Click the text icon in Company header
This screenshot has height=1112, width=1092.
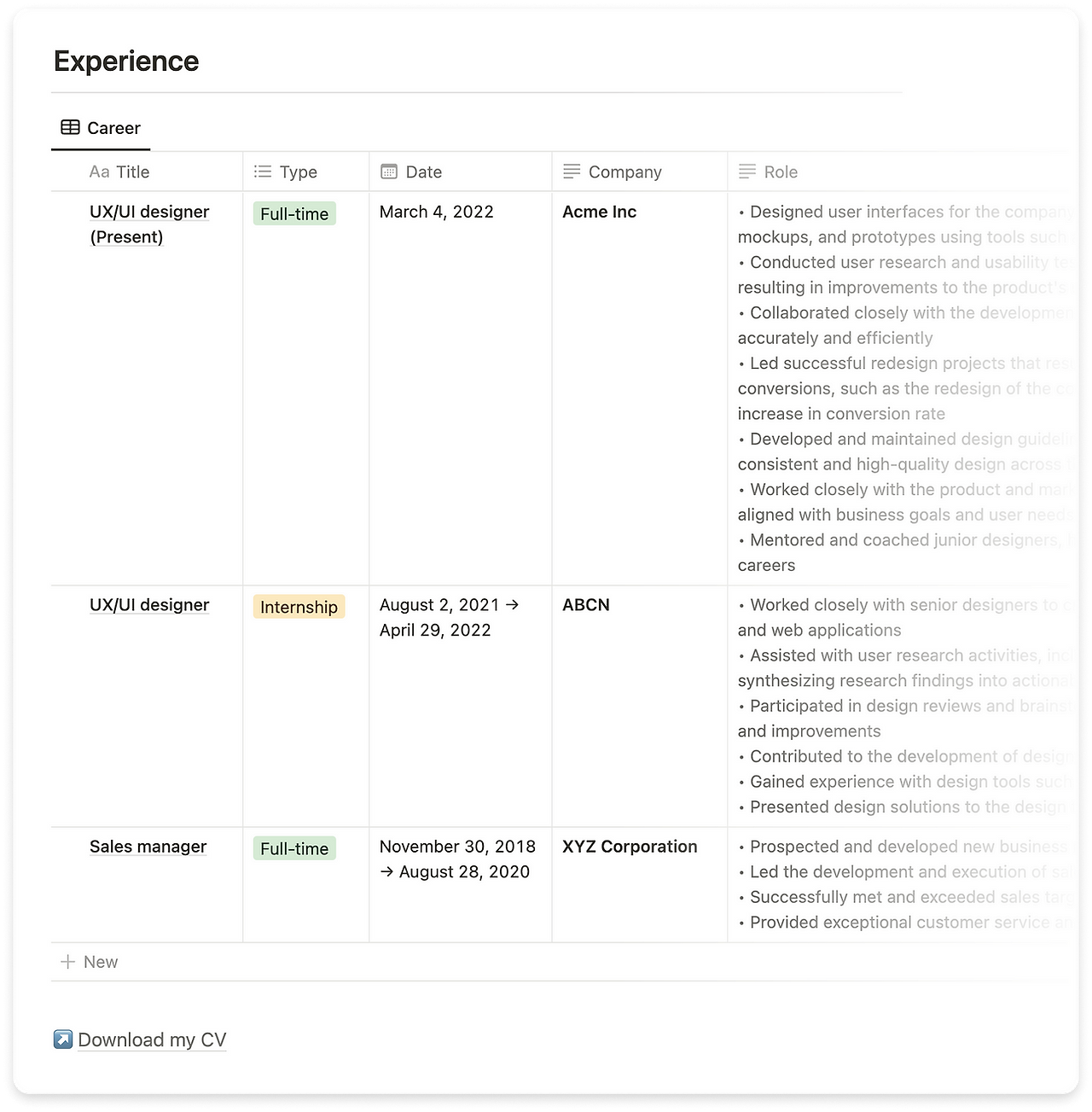tap(572, 172)
